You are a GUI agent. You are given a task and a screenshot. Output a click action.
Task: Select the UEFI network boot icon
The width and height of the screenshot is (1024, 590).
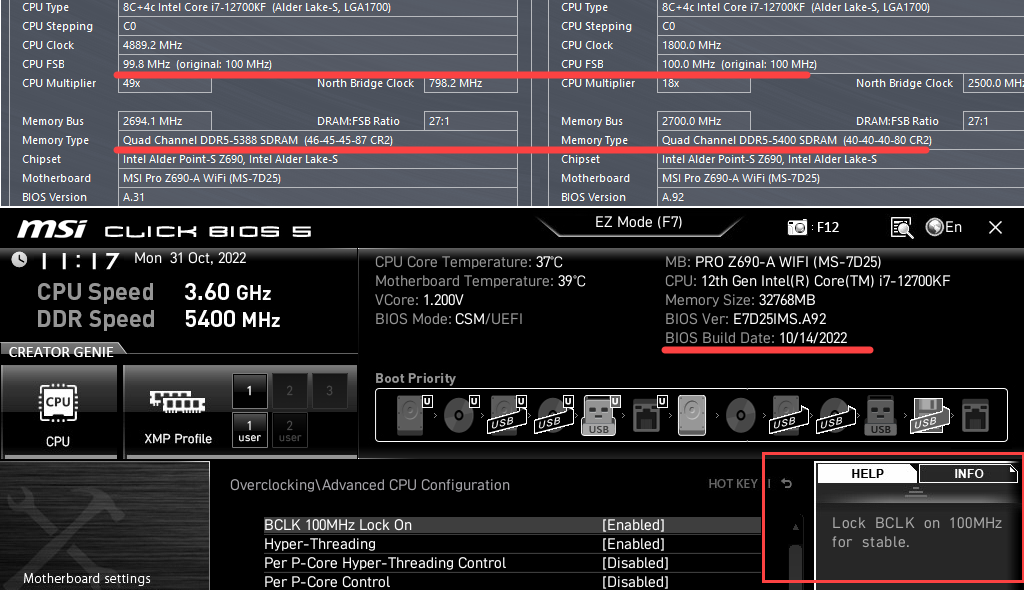pyautogui.click(x=648, y=414)
